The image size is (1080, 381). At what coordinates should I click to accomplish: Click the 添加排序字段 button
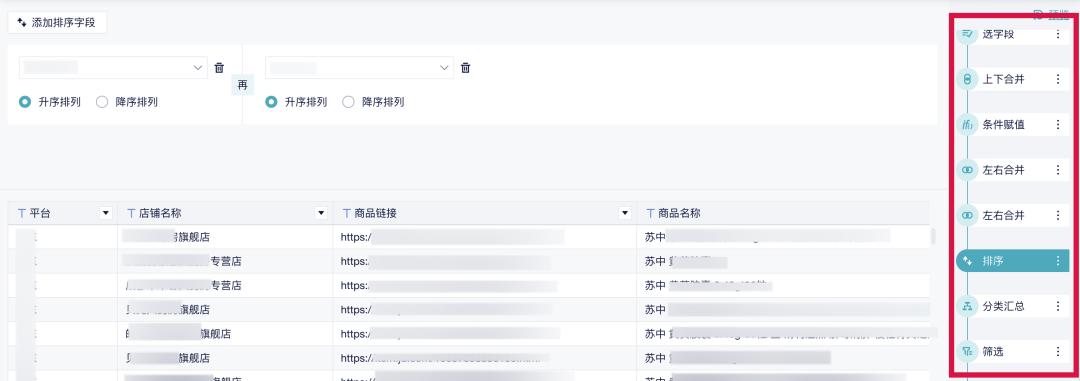(57, 22)
